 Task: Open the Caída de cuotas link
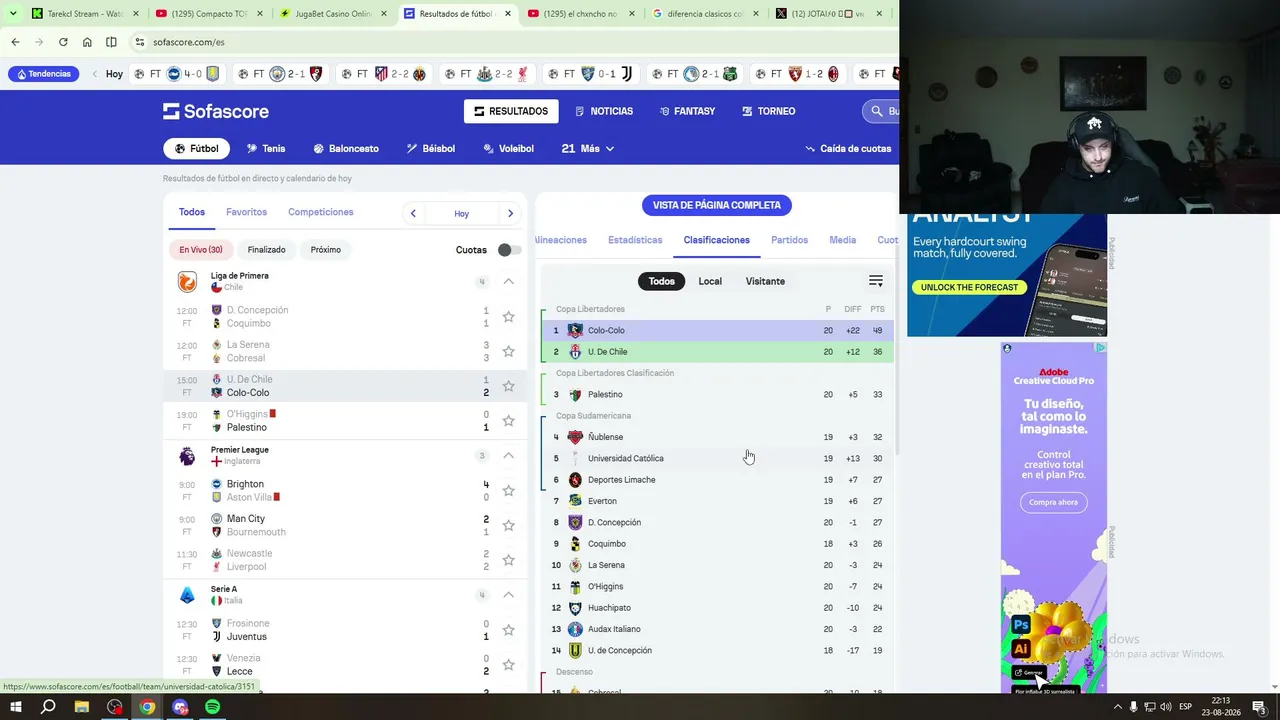tap(848, 149)
